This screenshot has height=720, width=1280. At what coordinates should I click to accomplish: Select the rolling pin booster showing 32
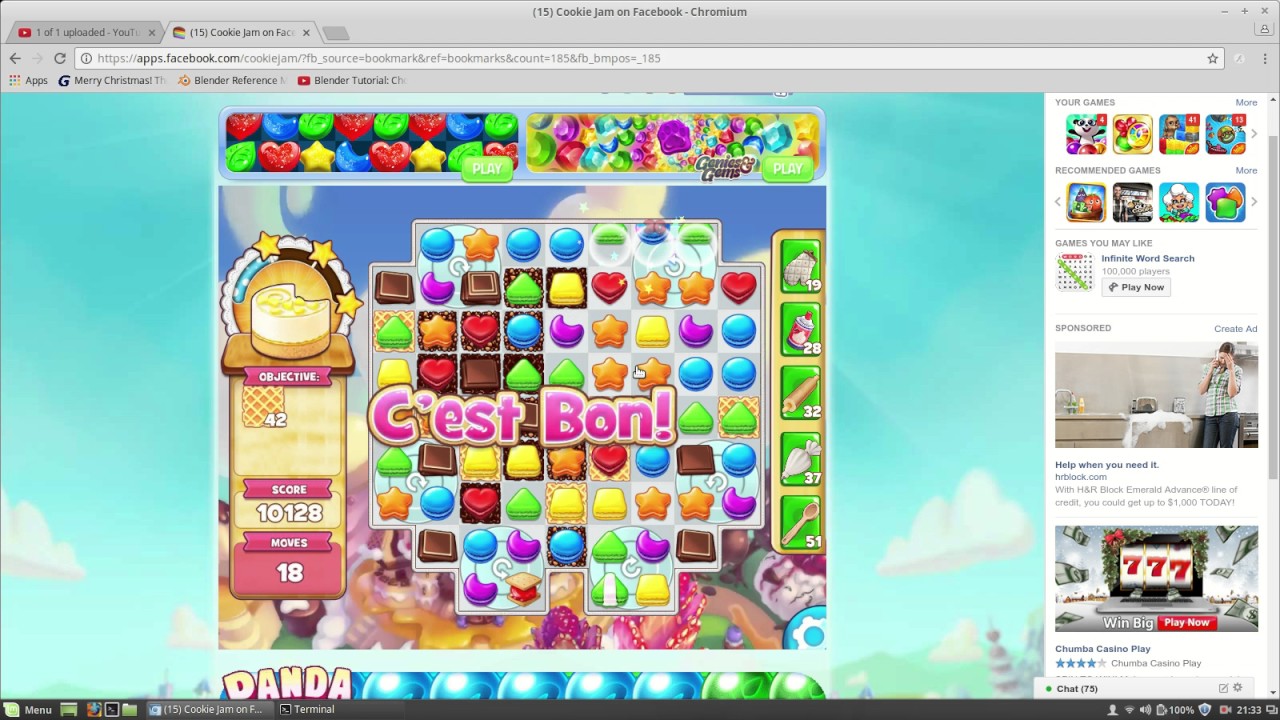(800, 394)
